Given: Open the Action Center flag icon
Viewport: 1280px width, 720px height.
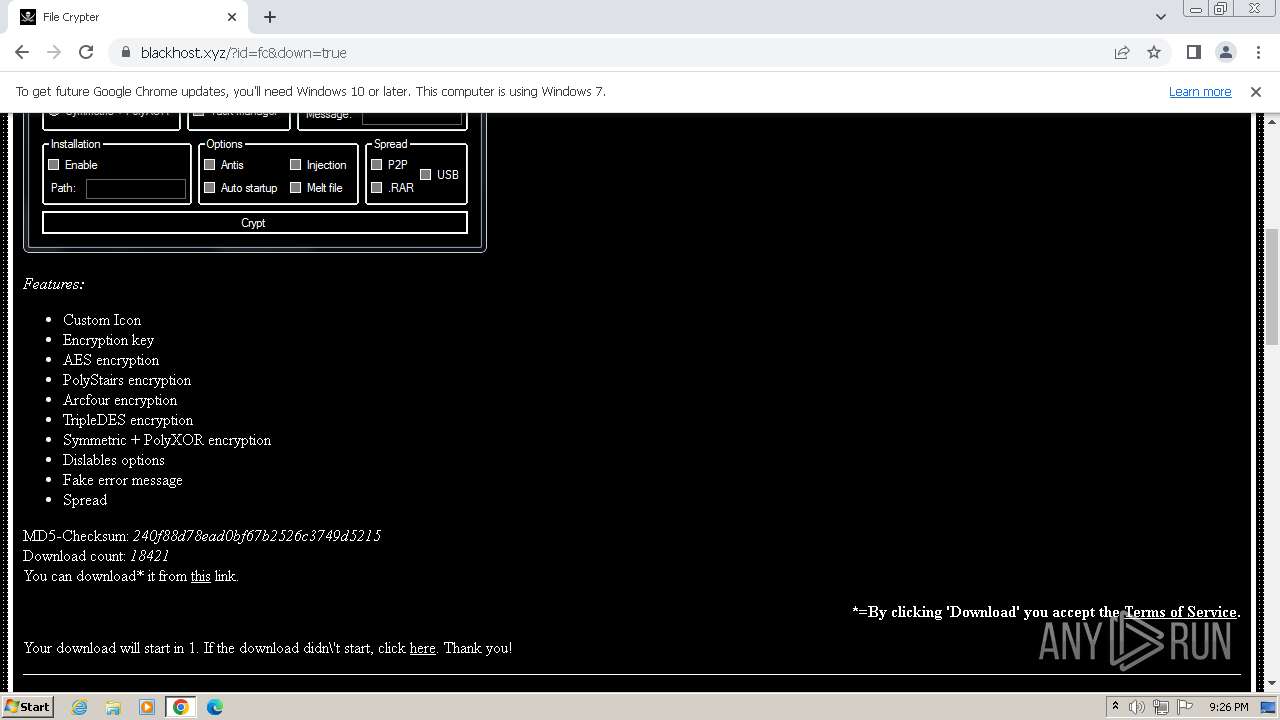Looking at the screenshot, I should coord(1185,707).
